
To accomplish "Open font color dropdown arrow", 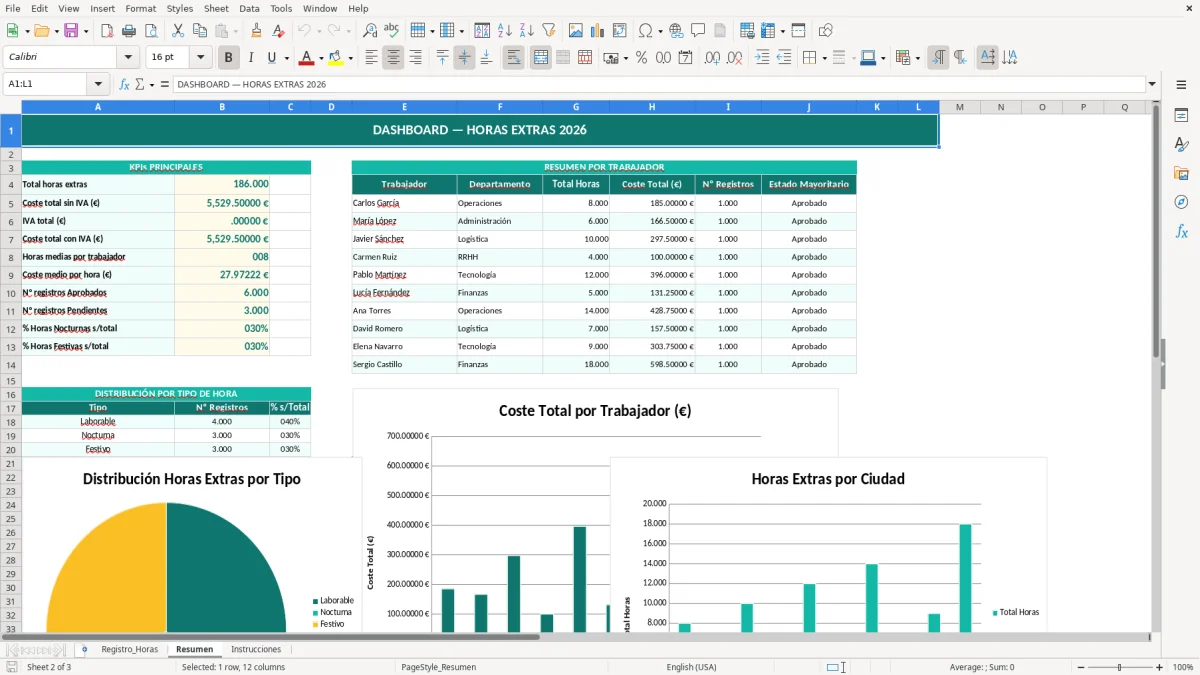I will (321, 58).
